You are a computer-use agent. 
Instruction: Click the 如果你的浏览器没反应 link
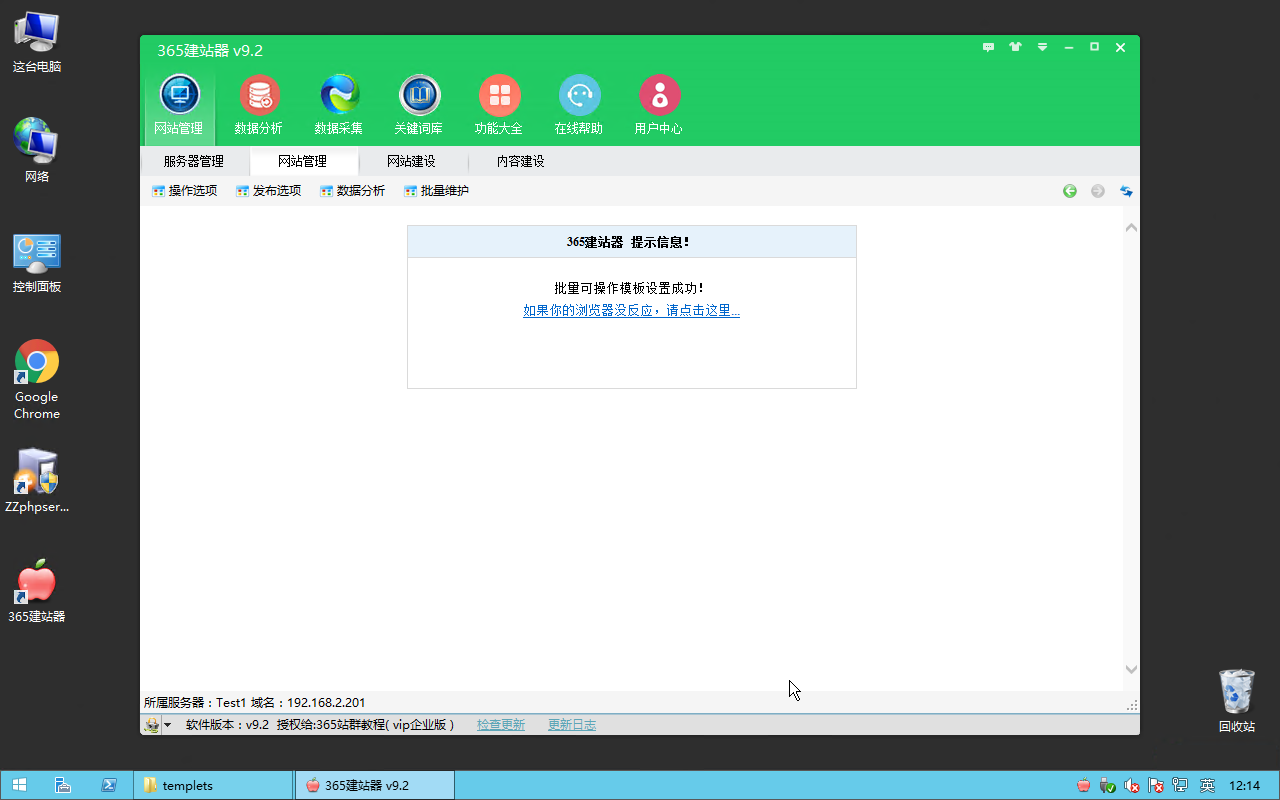click(x=631, y=311)
